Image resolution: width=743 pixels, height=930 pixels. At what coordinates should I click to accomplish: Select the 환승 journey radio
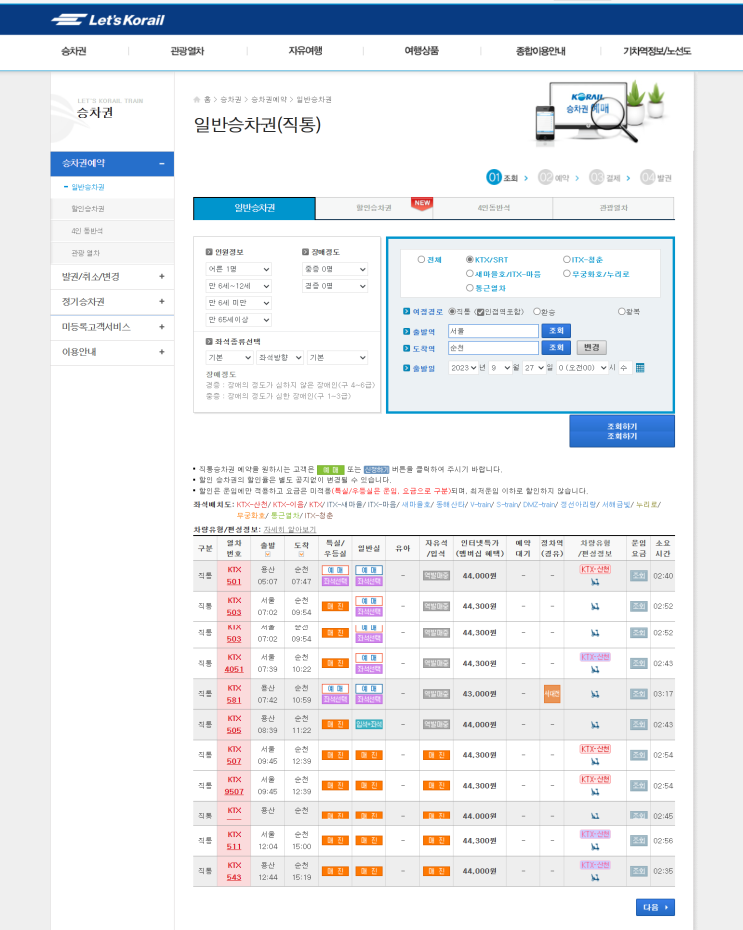[x=537, y=312]
